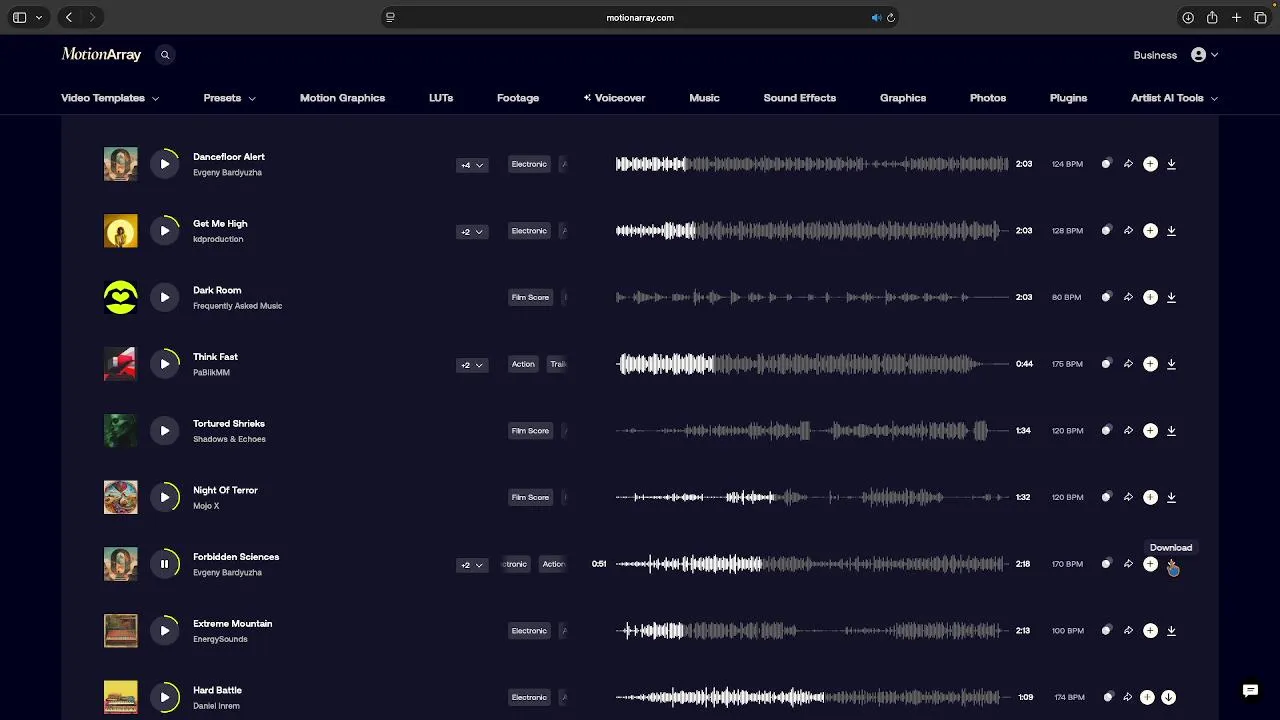Download the Get Me High track

(1171, 231)
